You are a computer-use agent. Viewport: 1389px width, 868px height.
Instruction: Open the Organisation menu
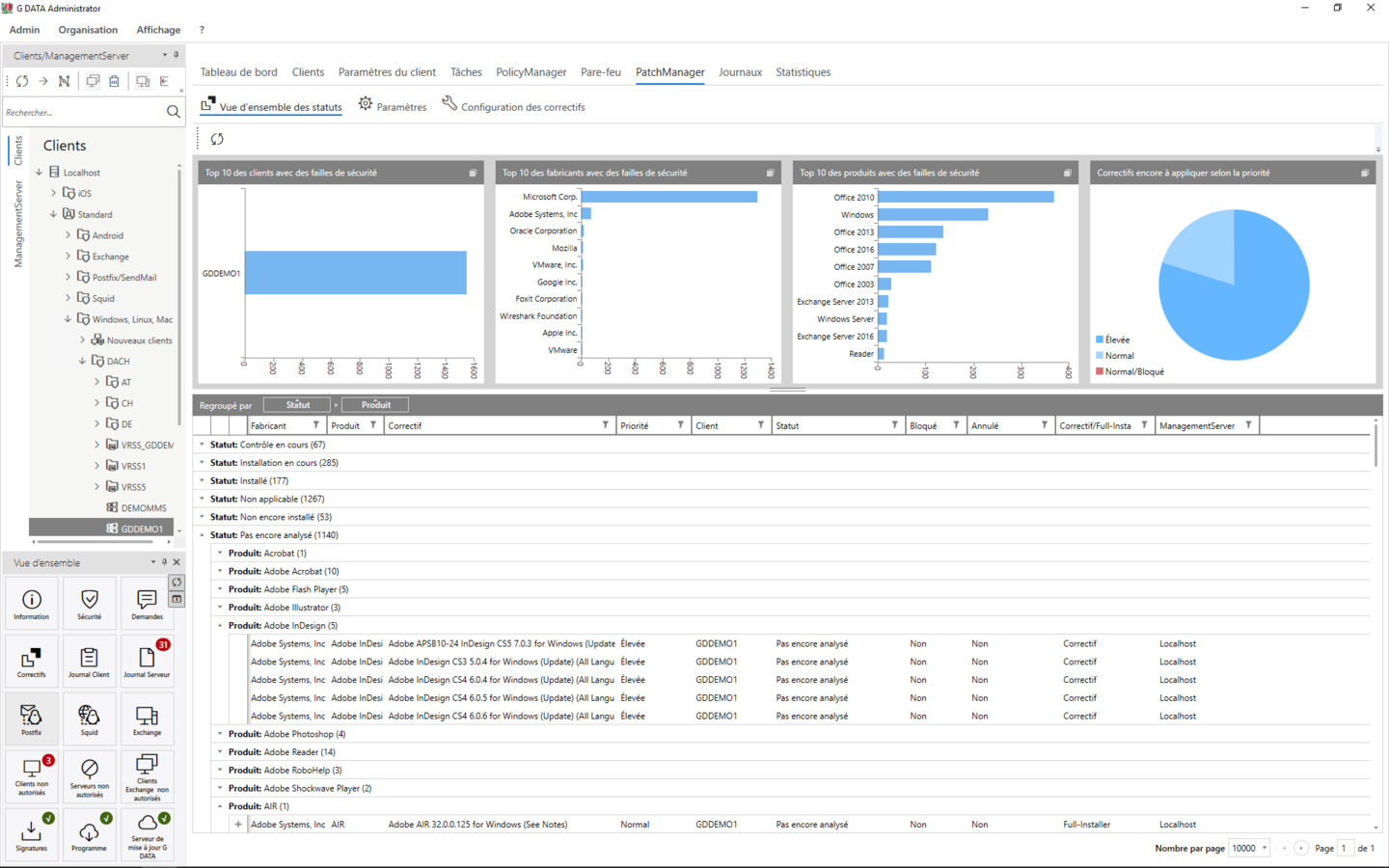click(88, 30)
